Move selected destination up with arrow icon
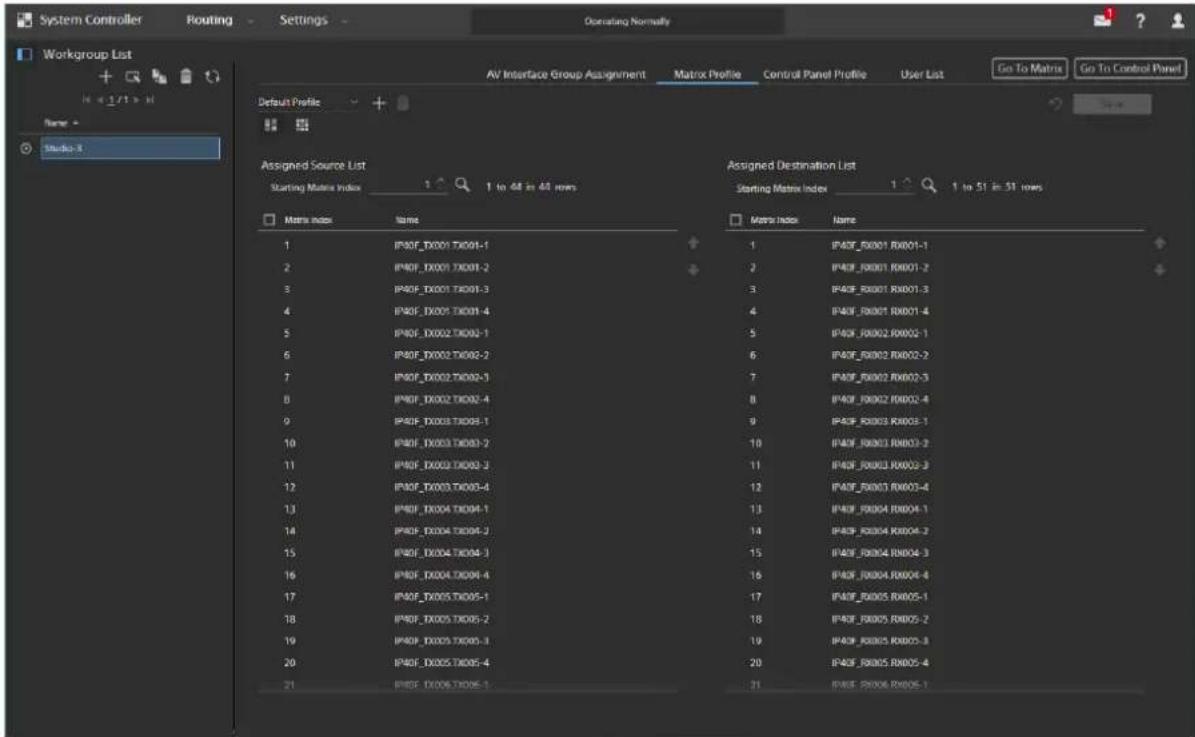This screenshot has width=1195, height=737. pos(1159,243)
